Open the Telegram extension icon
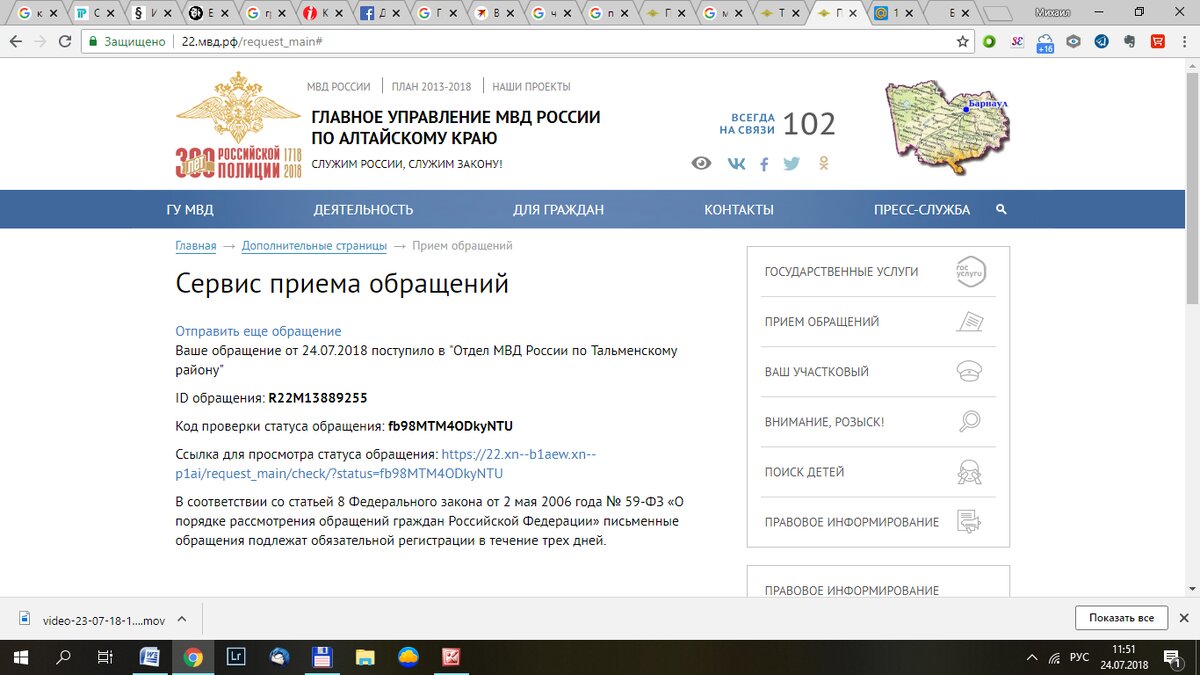Screen dimensions: 1200x675 coord(1101,41)
